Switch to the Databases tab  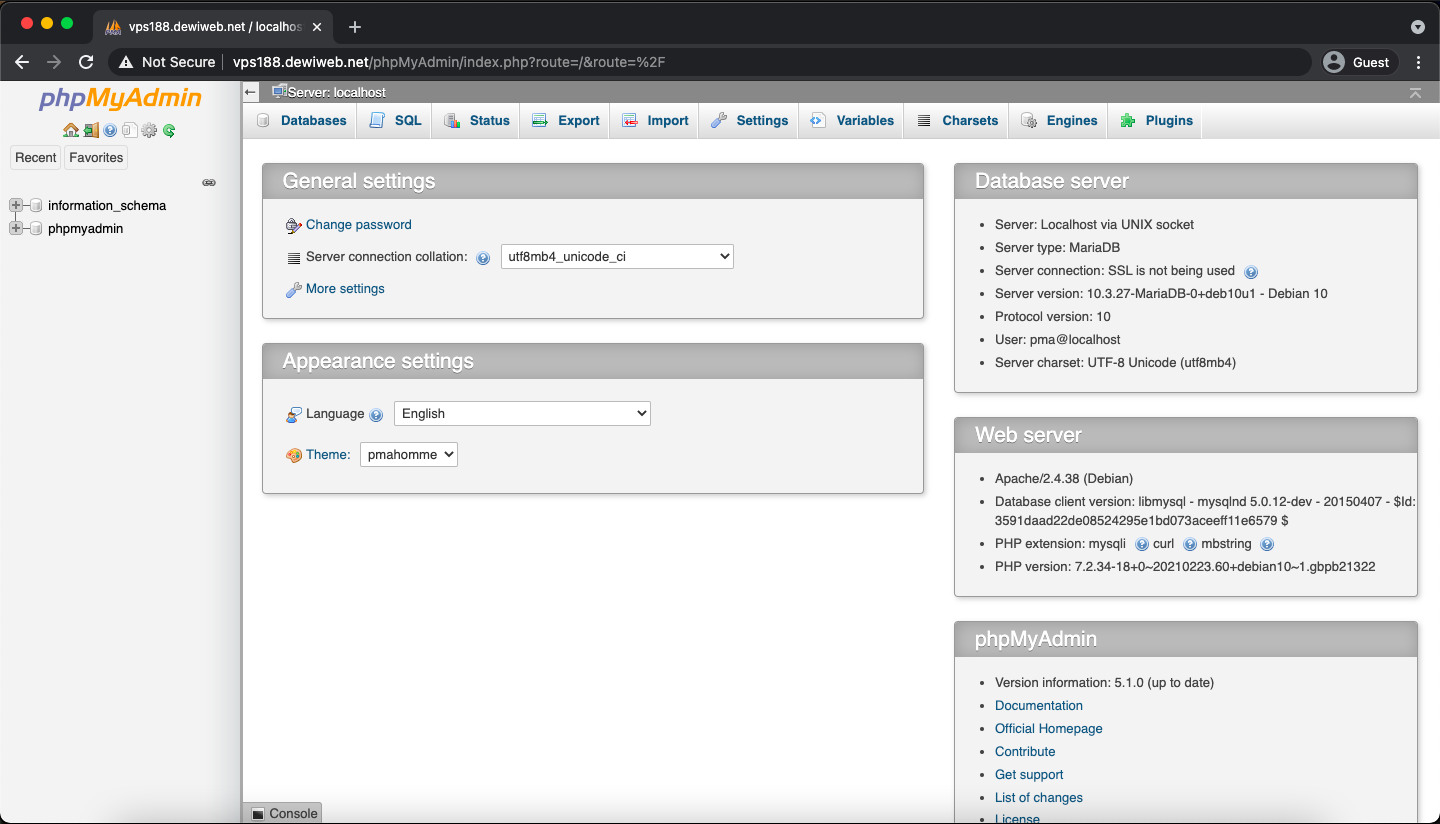(x=302, y=121)
